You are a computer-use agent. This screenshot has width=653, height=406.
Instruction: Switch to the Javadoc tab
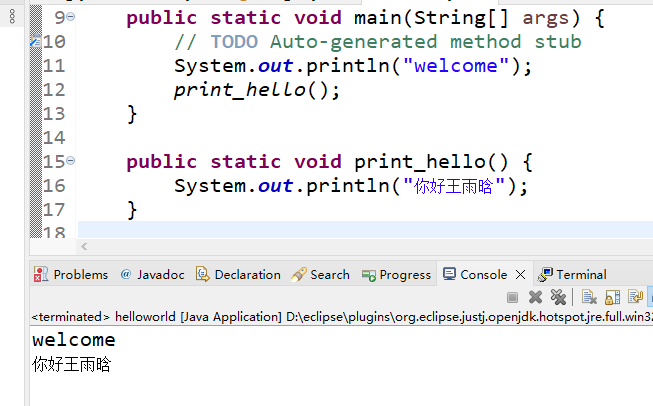click(161, 275)
